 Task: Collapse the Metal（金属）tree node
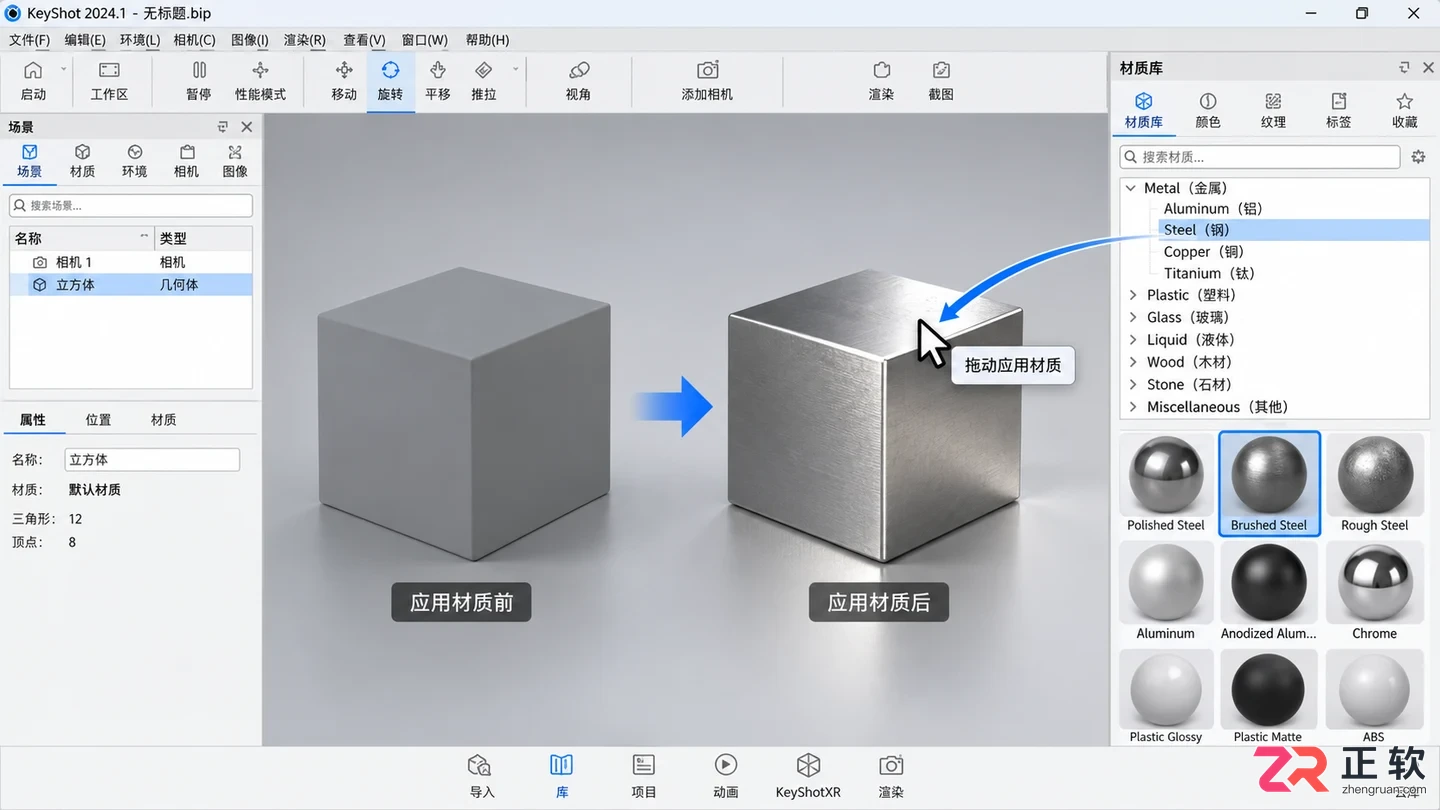1131,188
